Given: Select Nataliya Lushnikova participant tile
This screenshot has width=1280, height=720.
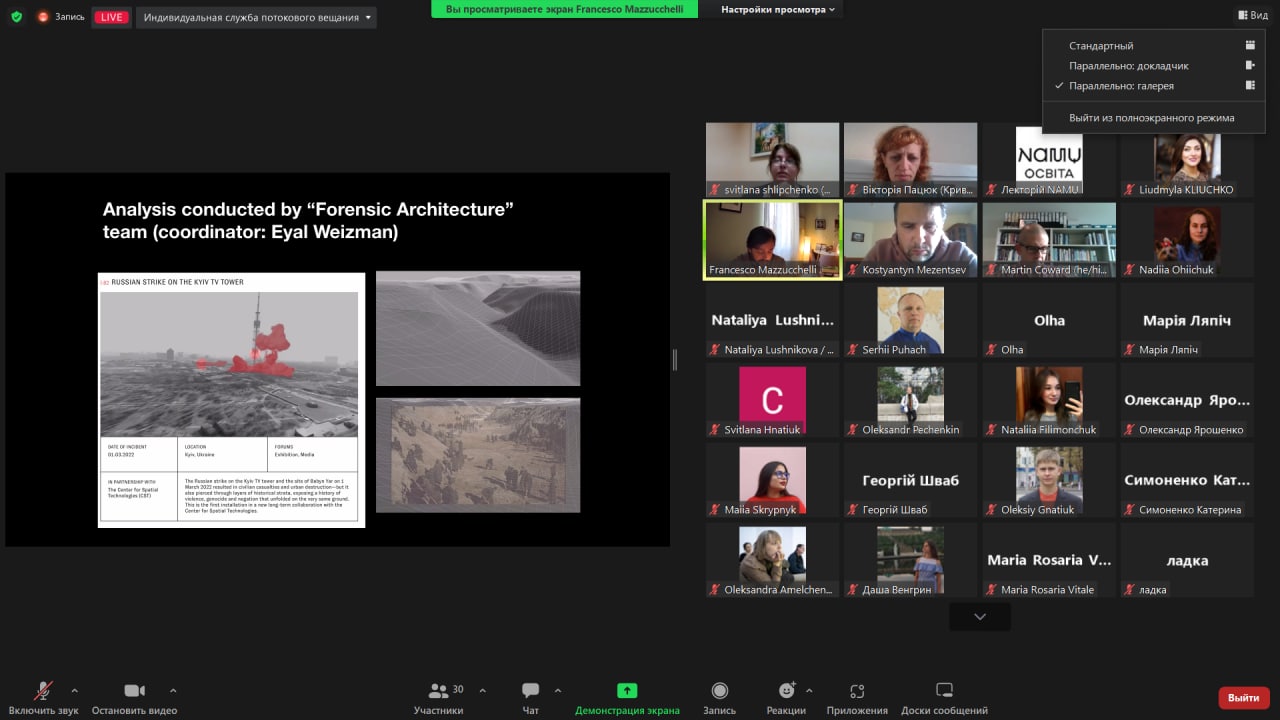Looking at the screenshot, I should 772,320.
